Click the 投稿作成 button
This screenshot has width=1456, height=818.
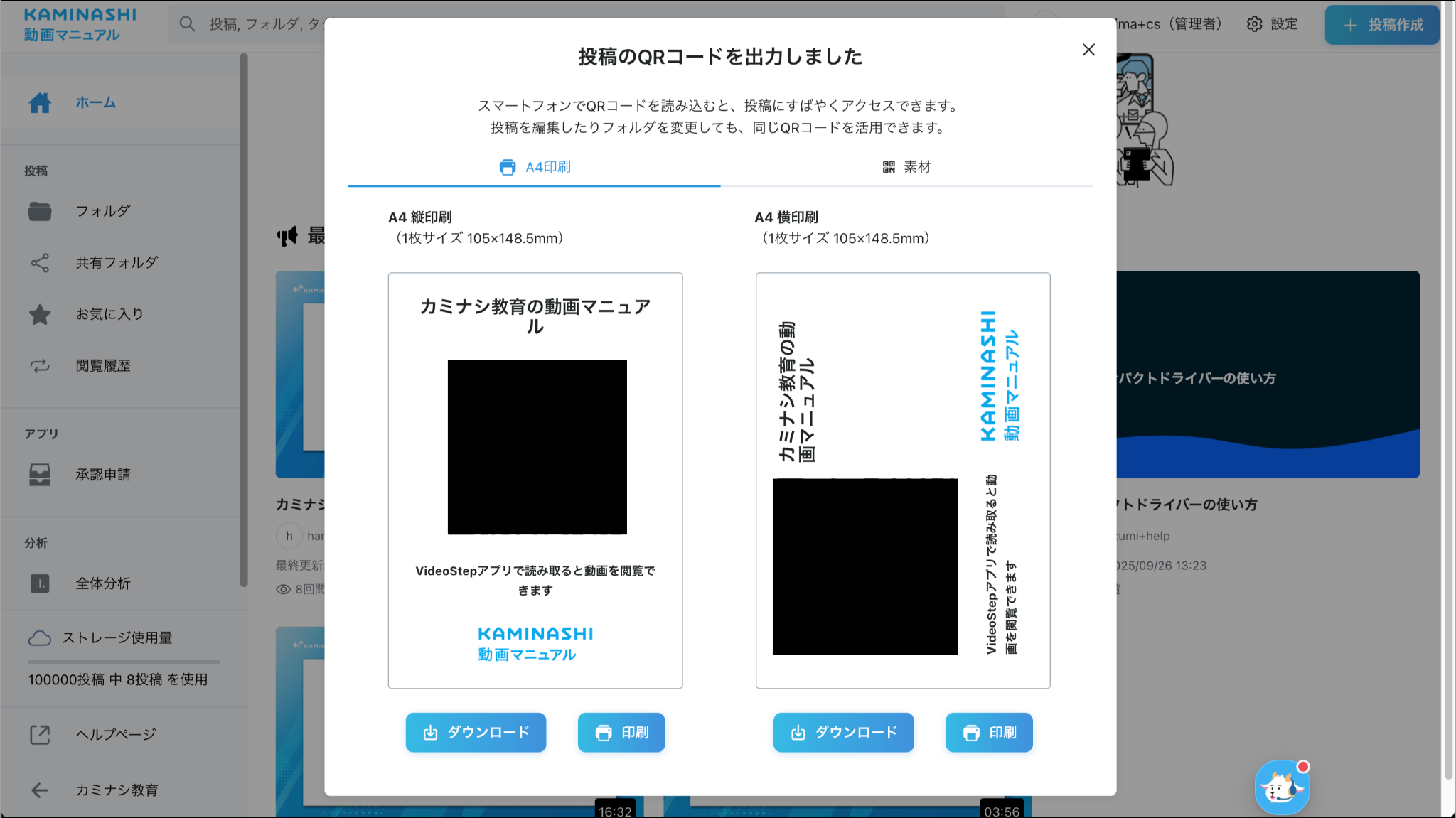coord(1382,25)
